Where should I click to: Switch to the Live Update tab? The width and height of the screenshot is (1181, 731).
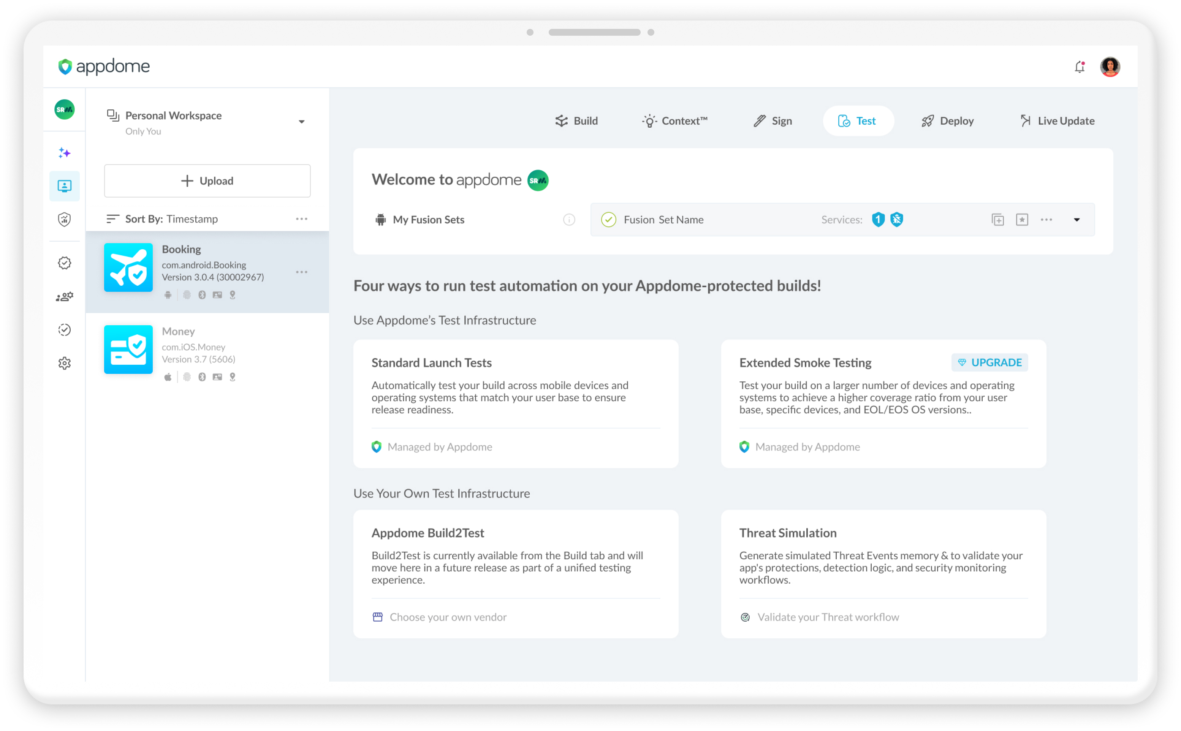pos(1057,121)
